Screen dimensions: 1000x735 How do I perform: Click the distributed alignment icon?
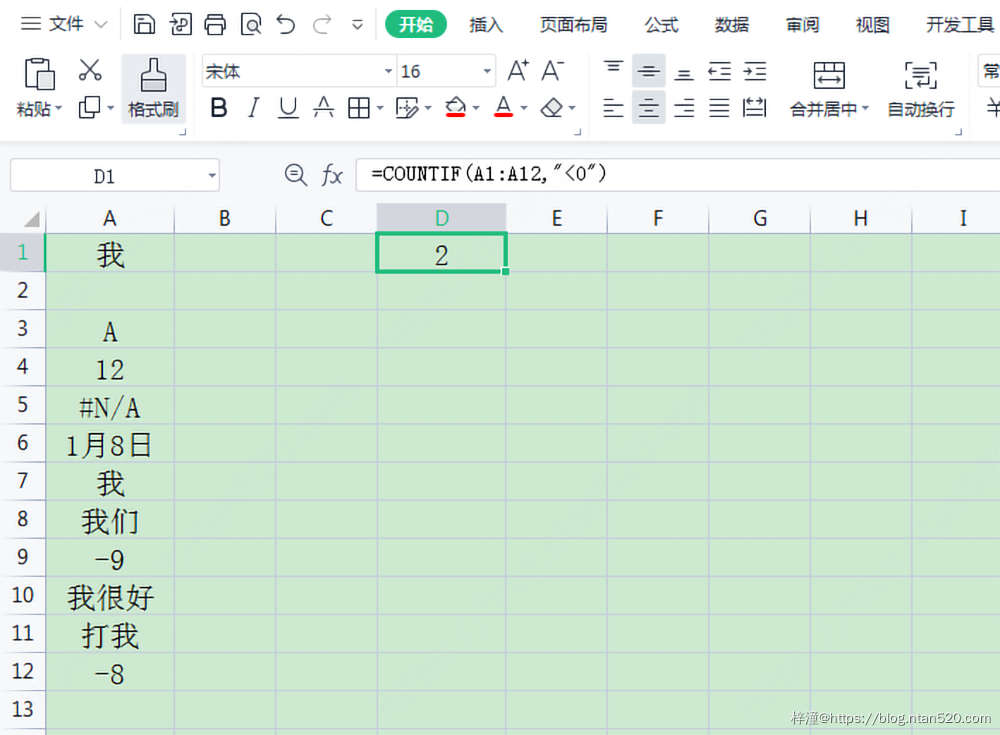coord(754,107)
